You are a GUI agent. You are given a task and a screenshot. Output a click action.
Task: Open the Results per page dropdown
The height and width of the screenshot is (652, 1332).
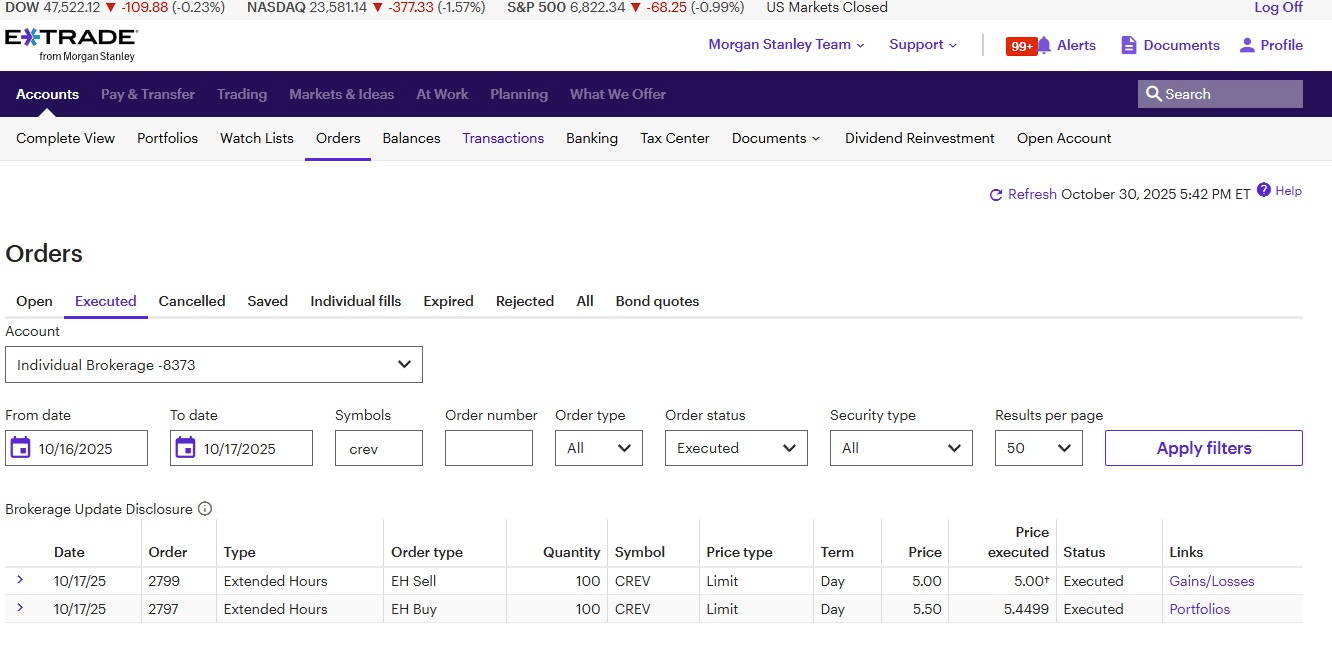[1038, 448]
